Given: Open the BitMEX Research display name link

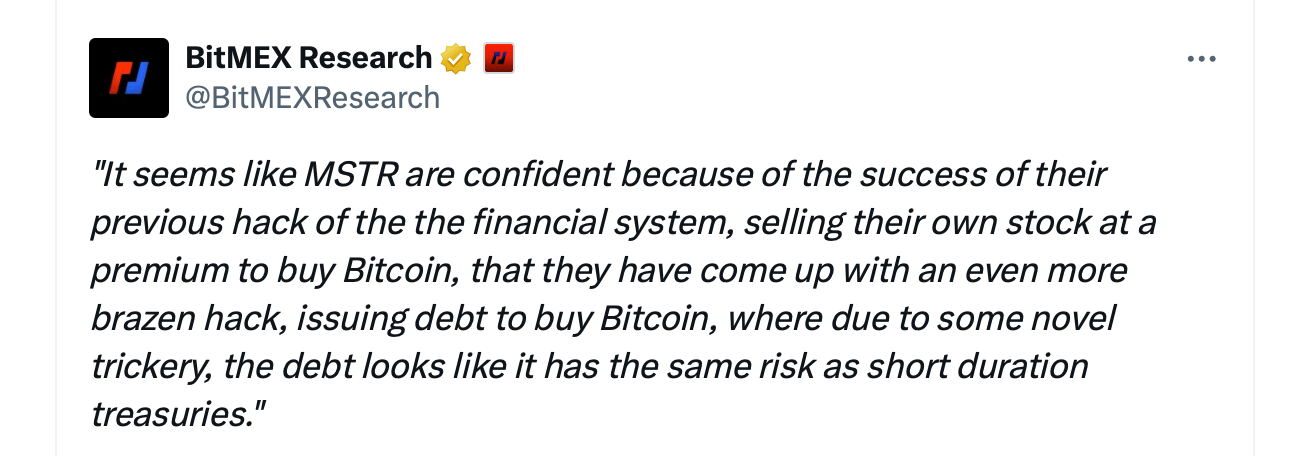Looking at the screenshot, I should (x=309, y=58).
